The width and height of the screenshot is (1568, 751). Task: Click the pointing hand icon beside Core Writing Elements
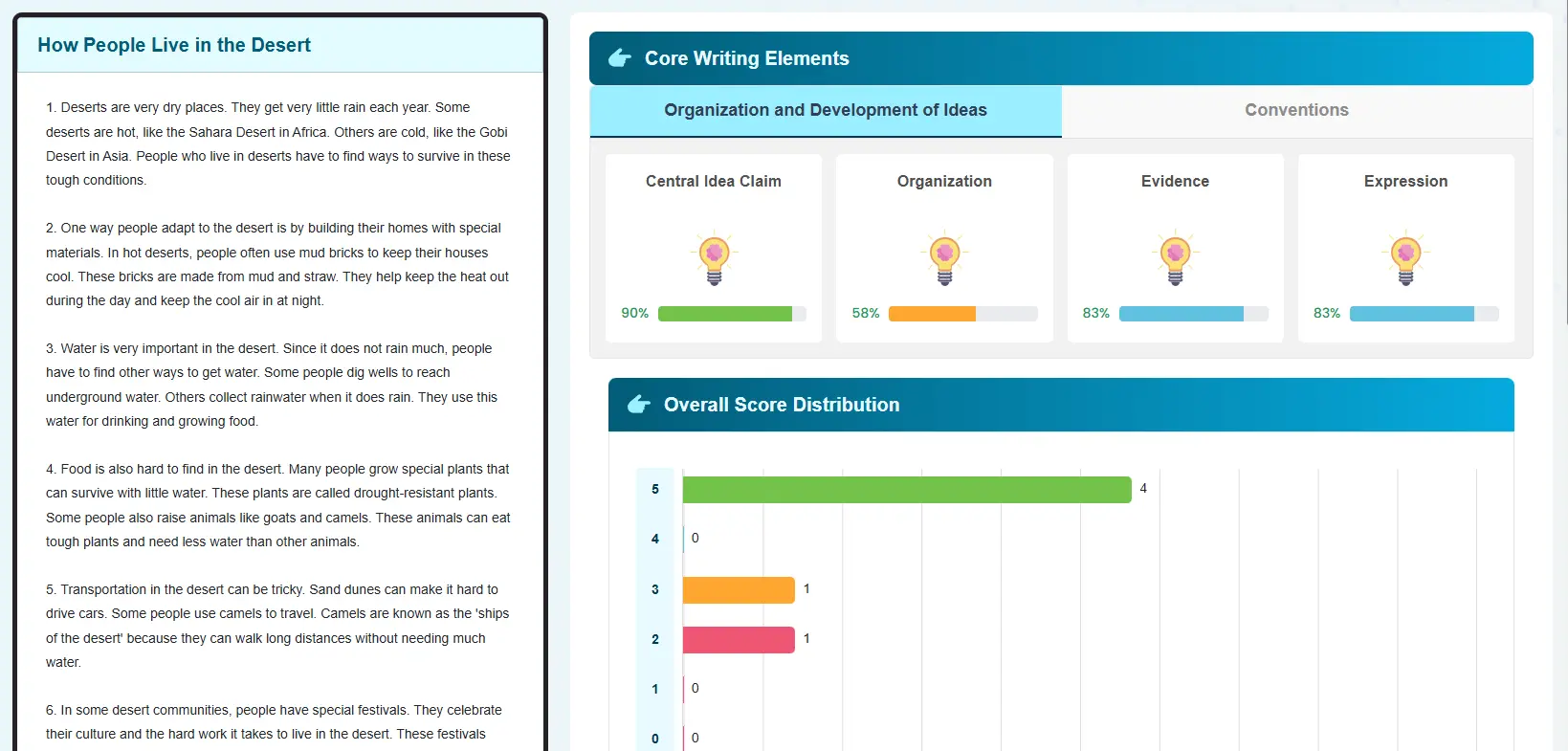coord(620,58)
